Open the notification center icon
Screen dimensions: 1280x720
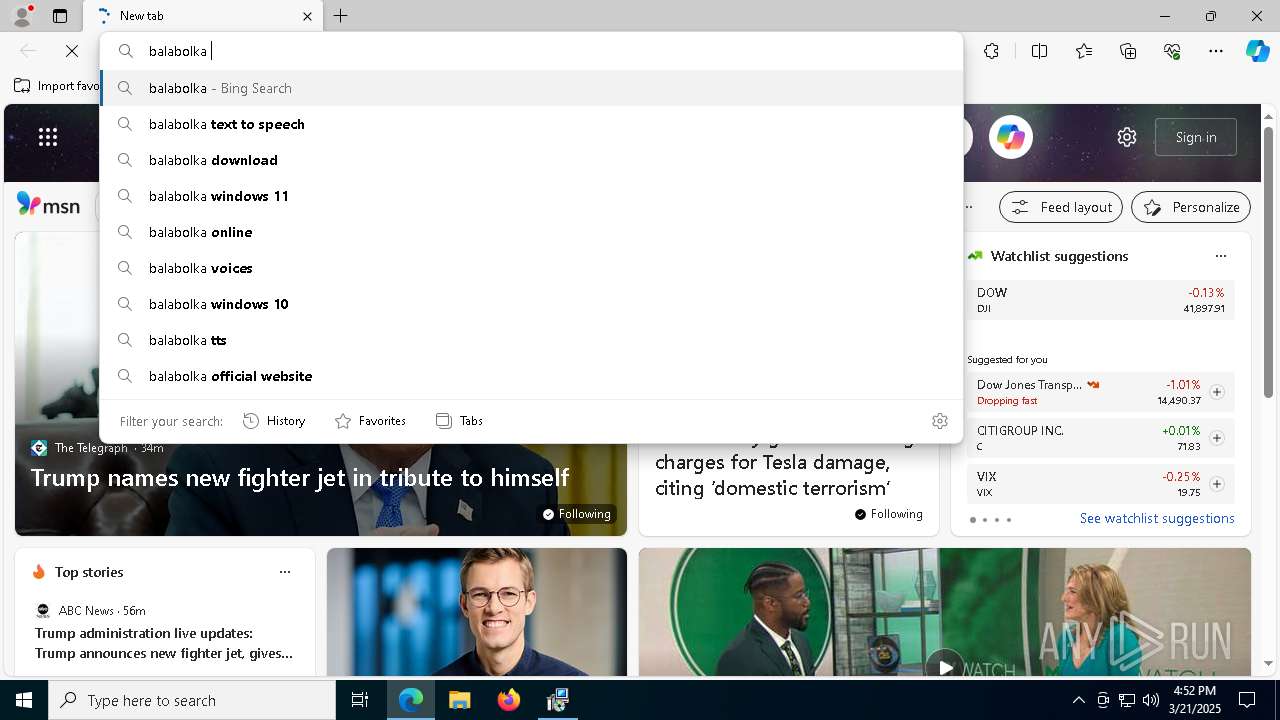[x=1247, y=700]
